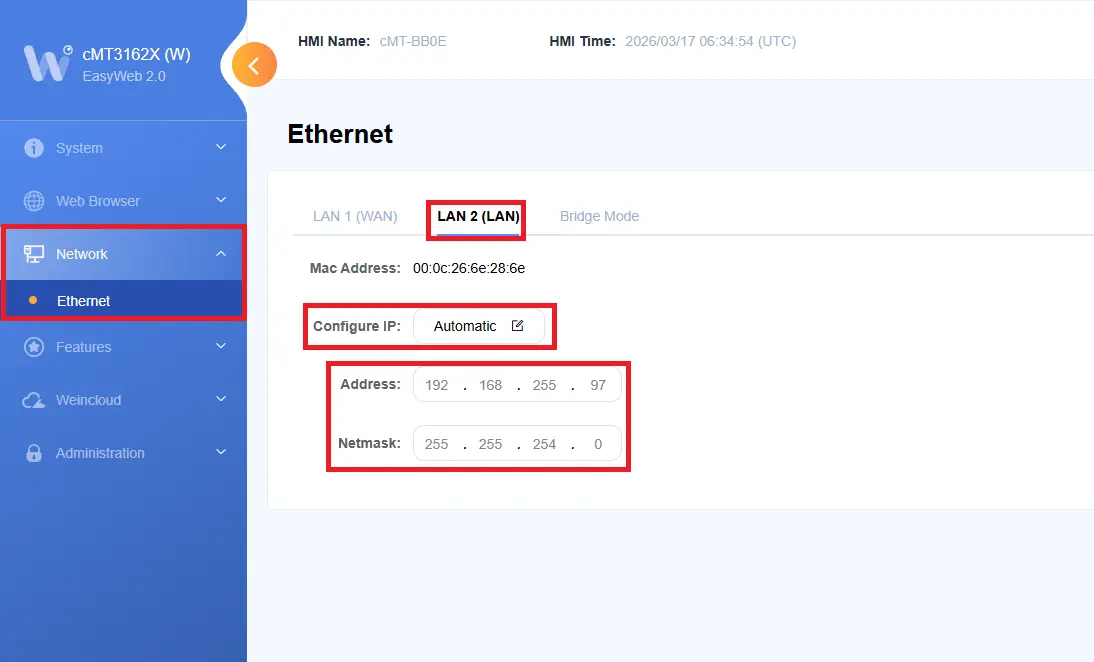This screenshot has width=1094, height=662.
Task: Click the first octet of the Address field
Action: click(436, 384)
